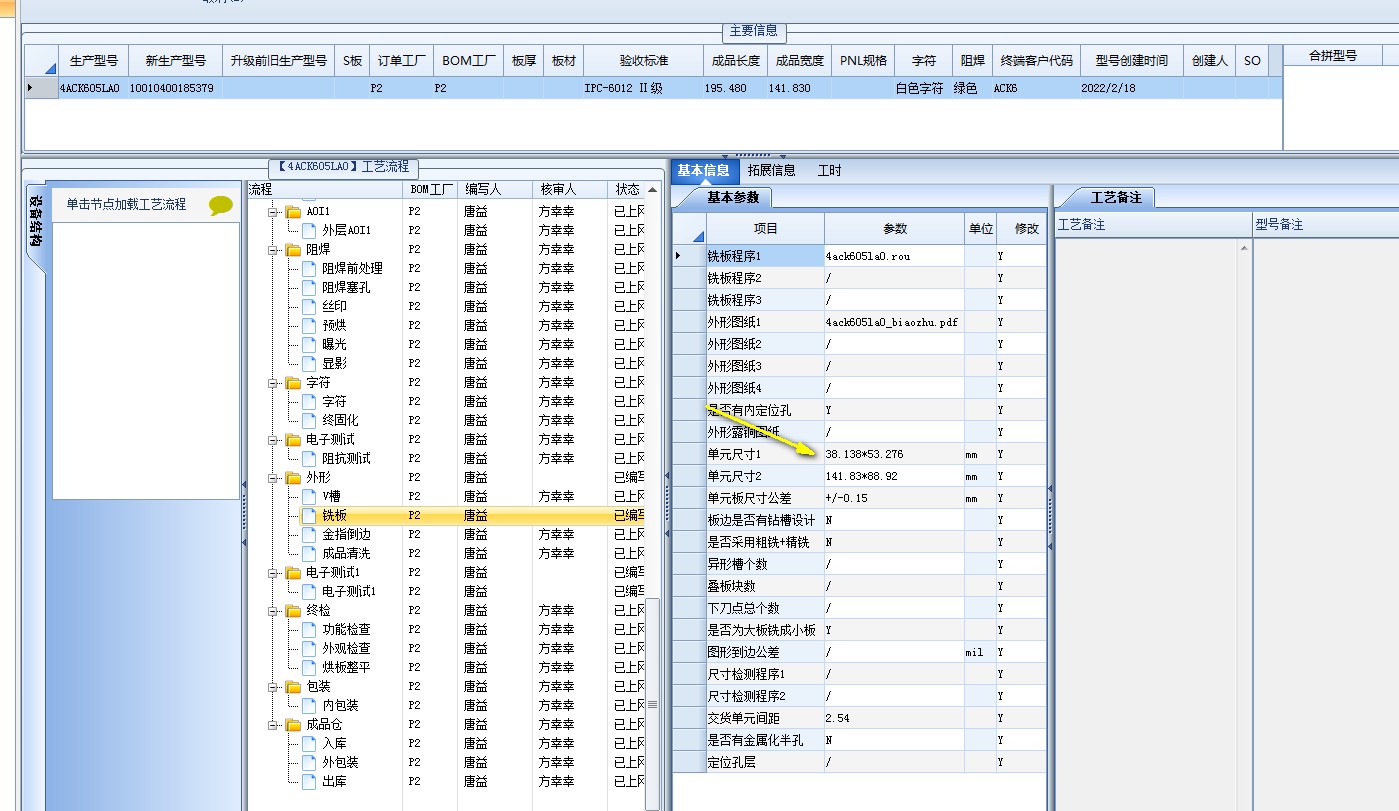This screenshot has height=811, width=1399.
Task: Click document icon beside 预烘
Action: click(309, 325)
